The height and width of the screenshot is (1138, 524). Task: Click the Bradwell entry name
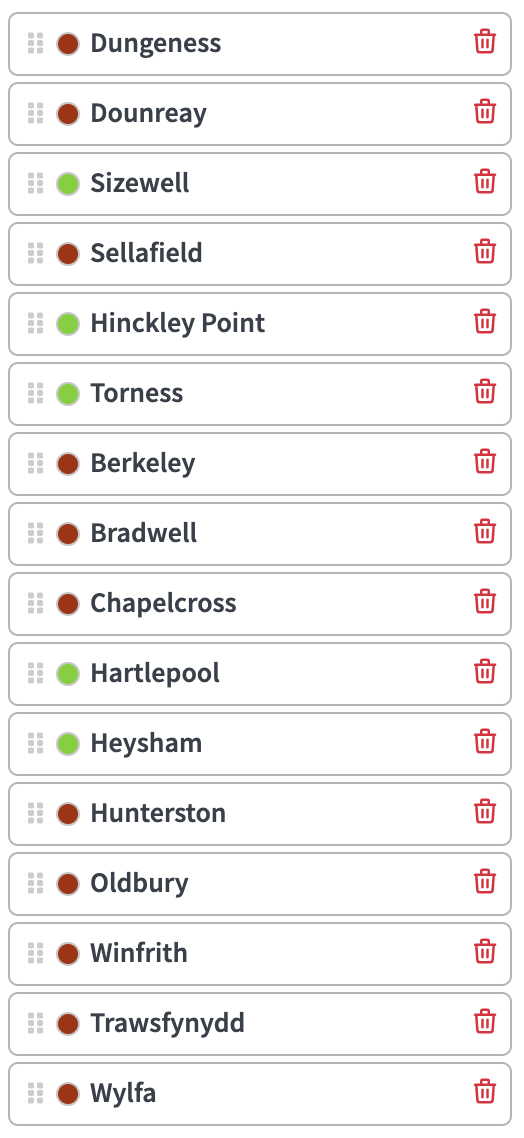(143, 533)
